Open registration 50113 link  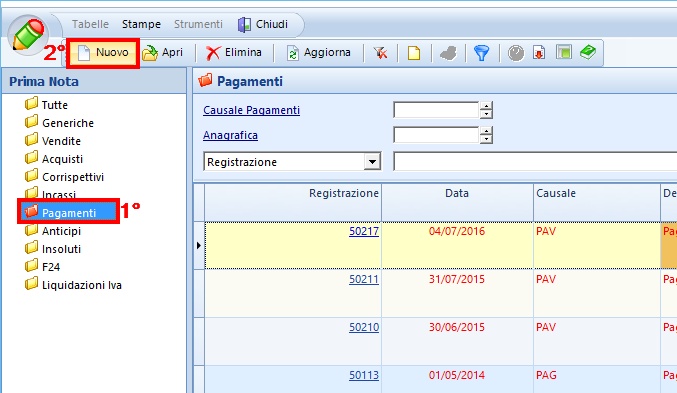tap(364, 375)
